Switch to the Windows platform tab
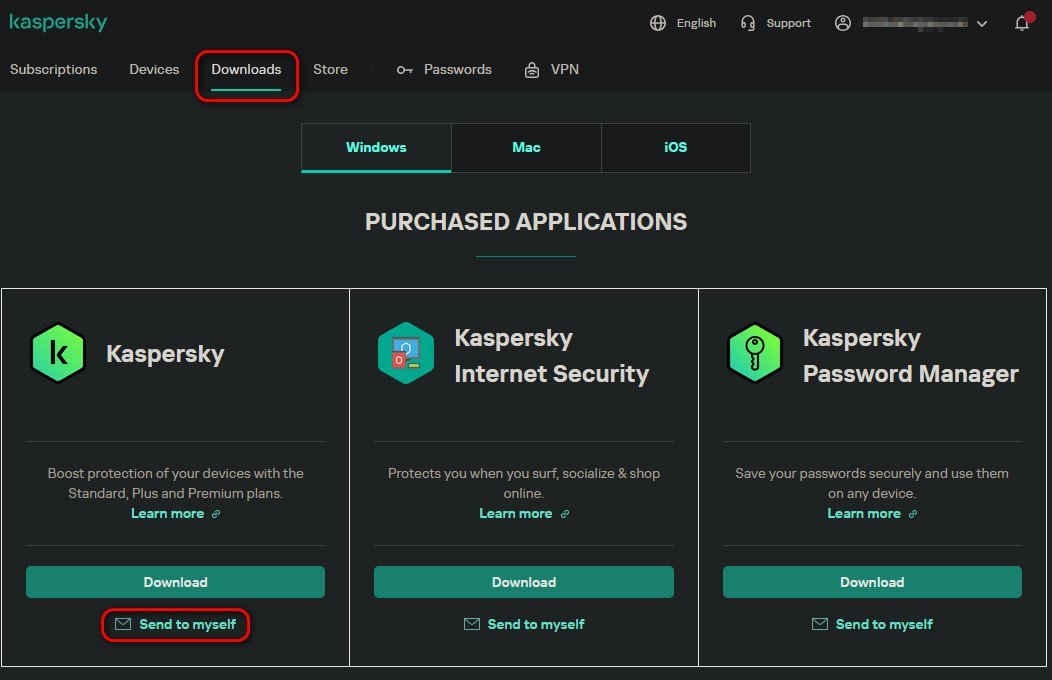 point(376,148)
